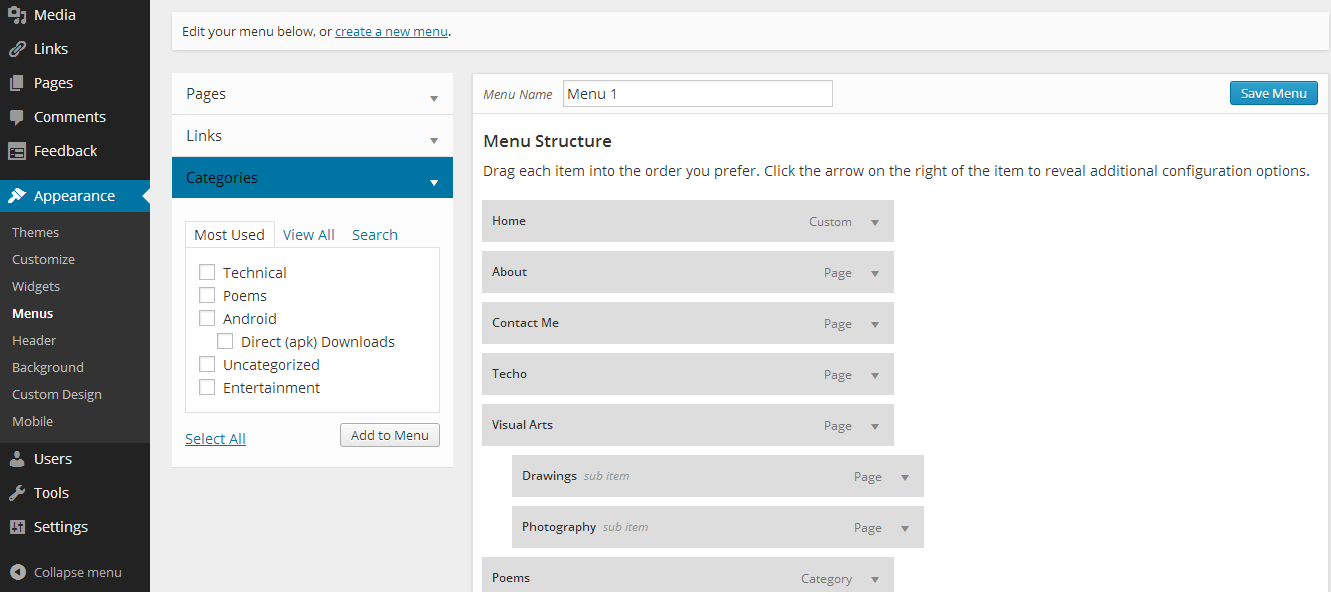1331x592 pixels.
Task: Expand the Home menu item options
Action: (875, 222)
